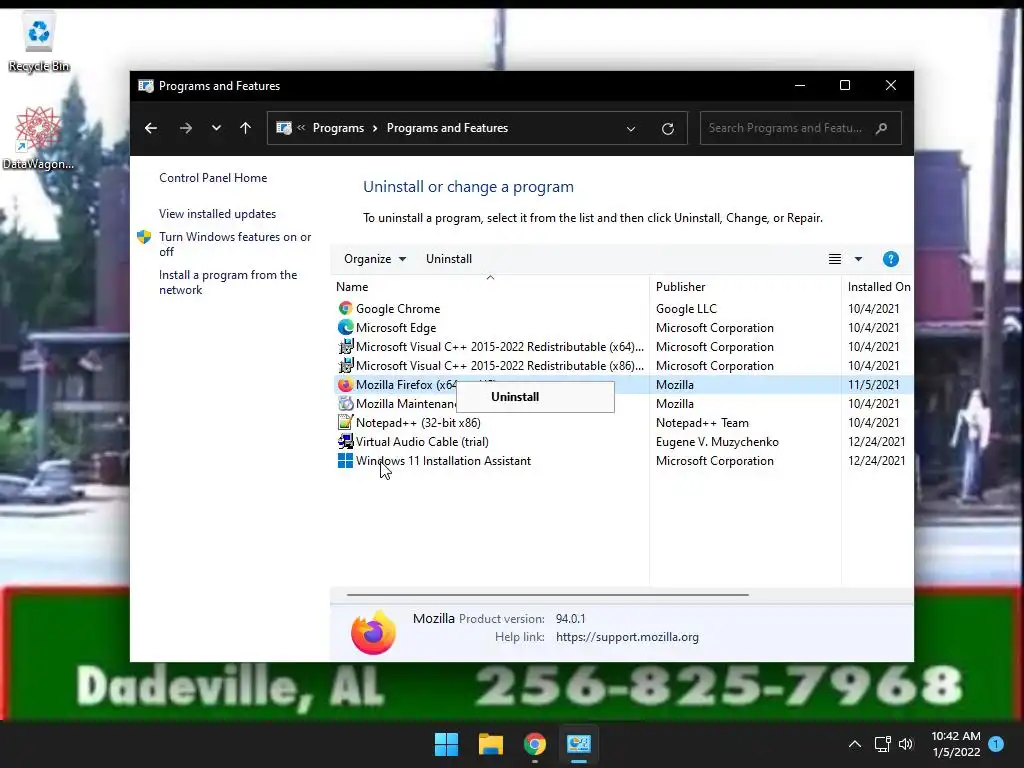Choose Uninstall from the context menu

535,397
